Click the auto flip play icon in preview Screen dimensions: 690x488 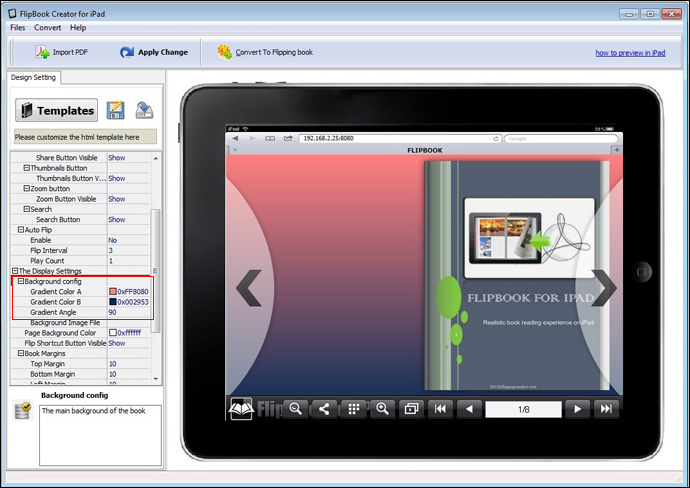point(411,409)
